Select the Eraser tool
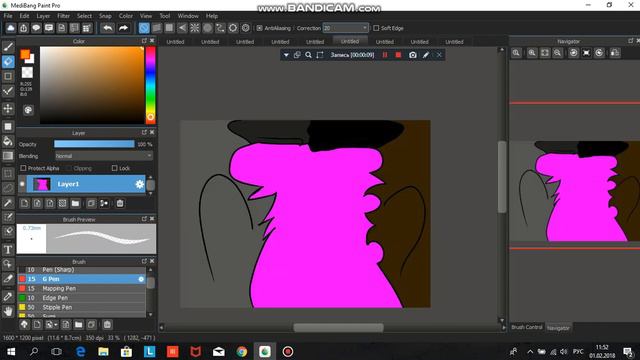 click(x=8, y=62)
